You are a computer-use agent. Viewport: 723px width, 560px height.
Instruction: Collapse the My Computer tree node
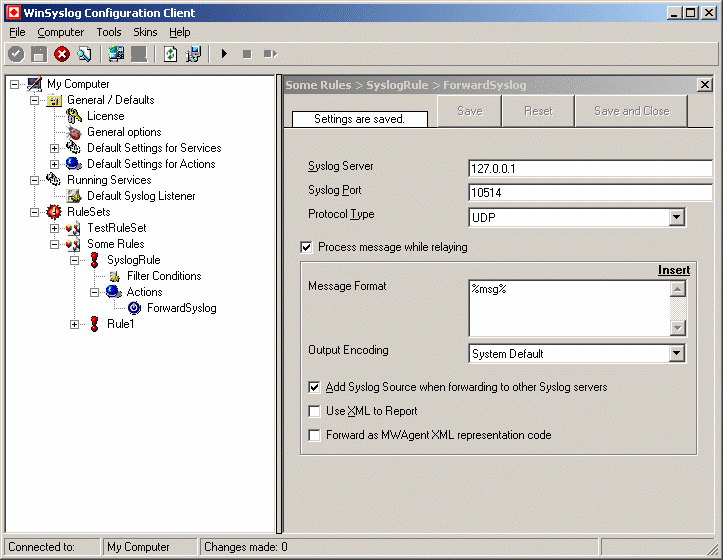click(15, 84)
